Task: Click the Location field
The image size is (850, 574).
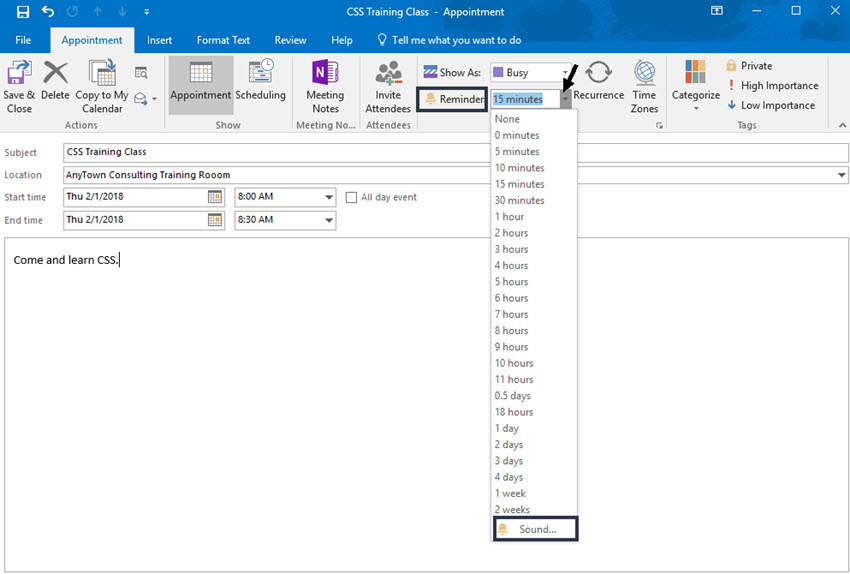Action: (x=449, y=175)
